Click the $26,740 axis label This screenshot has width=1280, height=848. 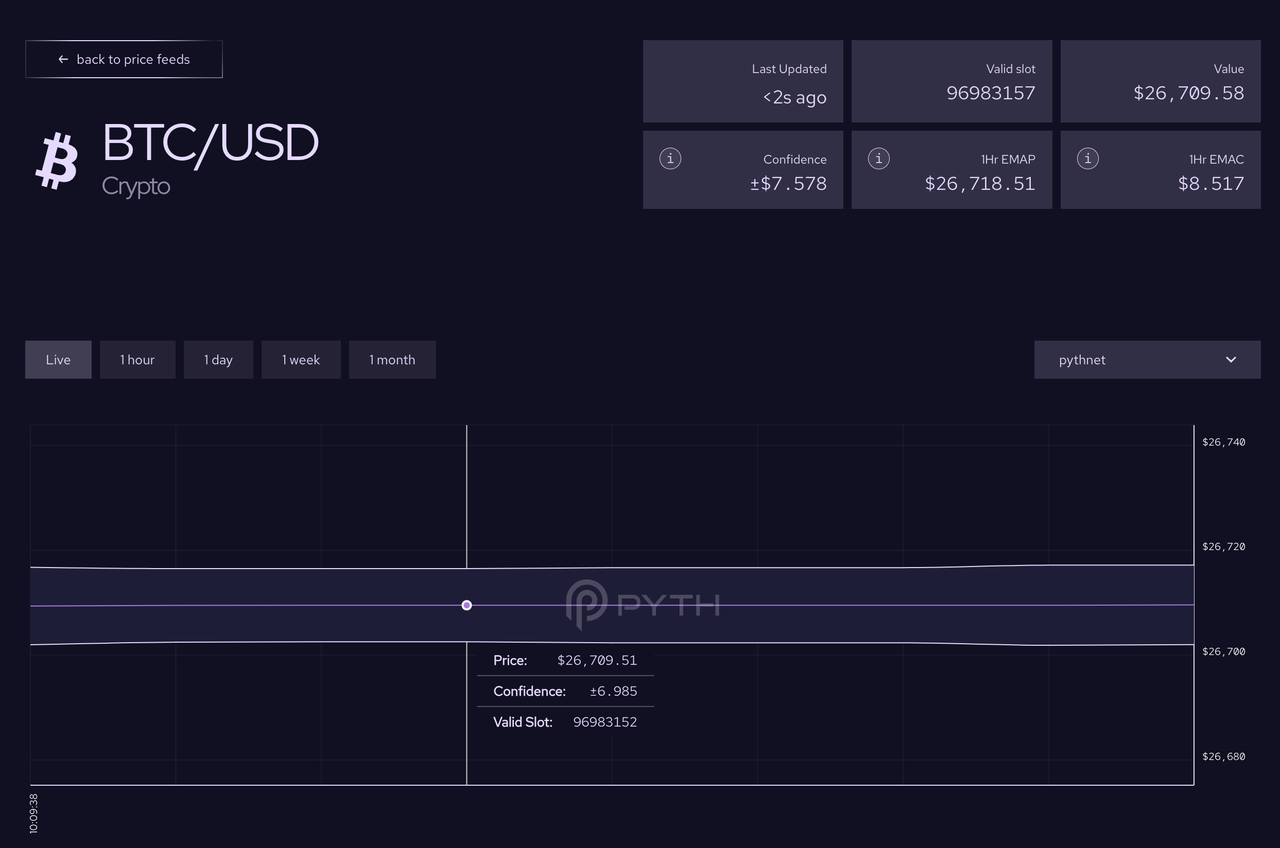click(x=1224, y=442)
